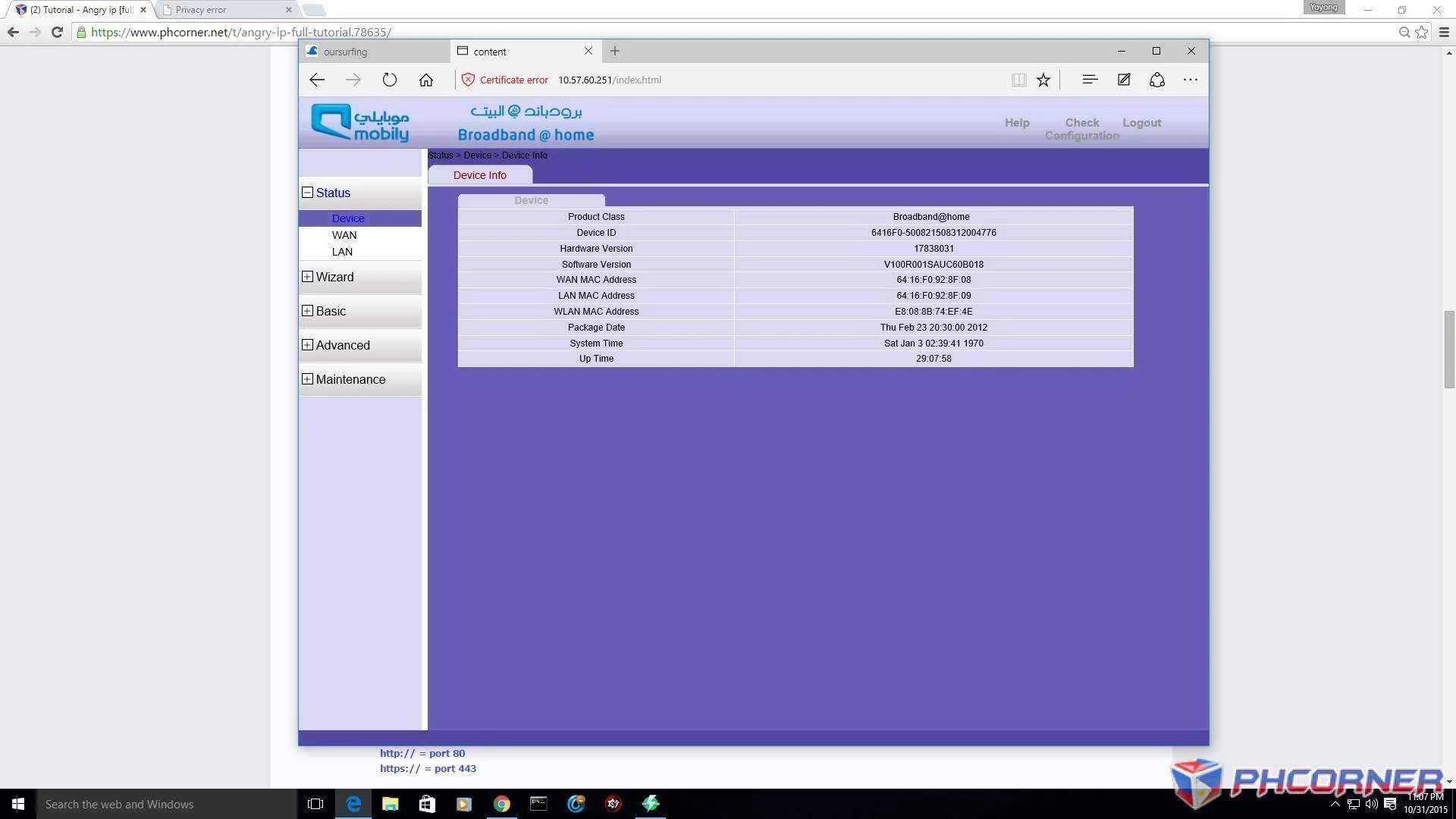
Task: Click the Device ID value
Action: [934, 233]
